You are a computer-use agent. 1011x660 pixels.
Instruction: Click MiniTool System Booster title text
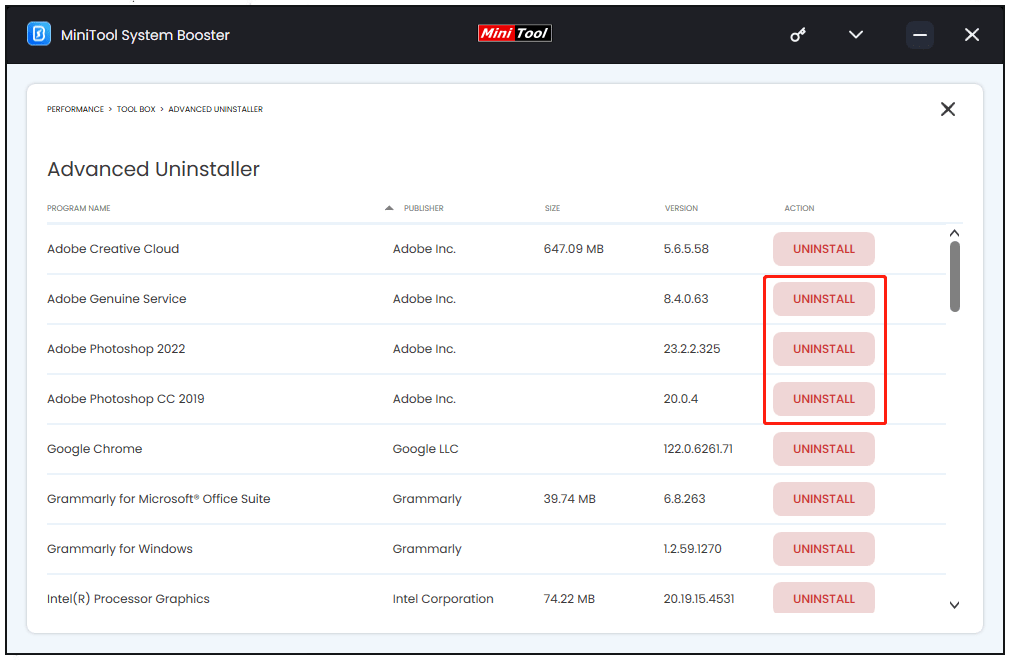[x=145, y=35]
